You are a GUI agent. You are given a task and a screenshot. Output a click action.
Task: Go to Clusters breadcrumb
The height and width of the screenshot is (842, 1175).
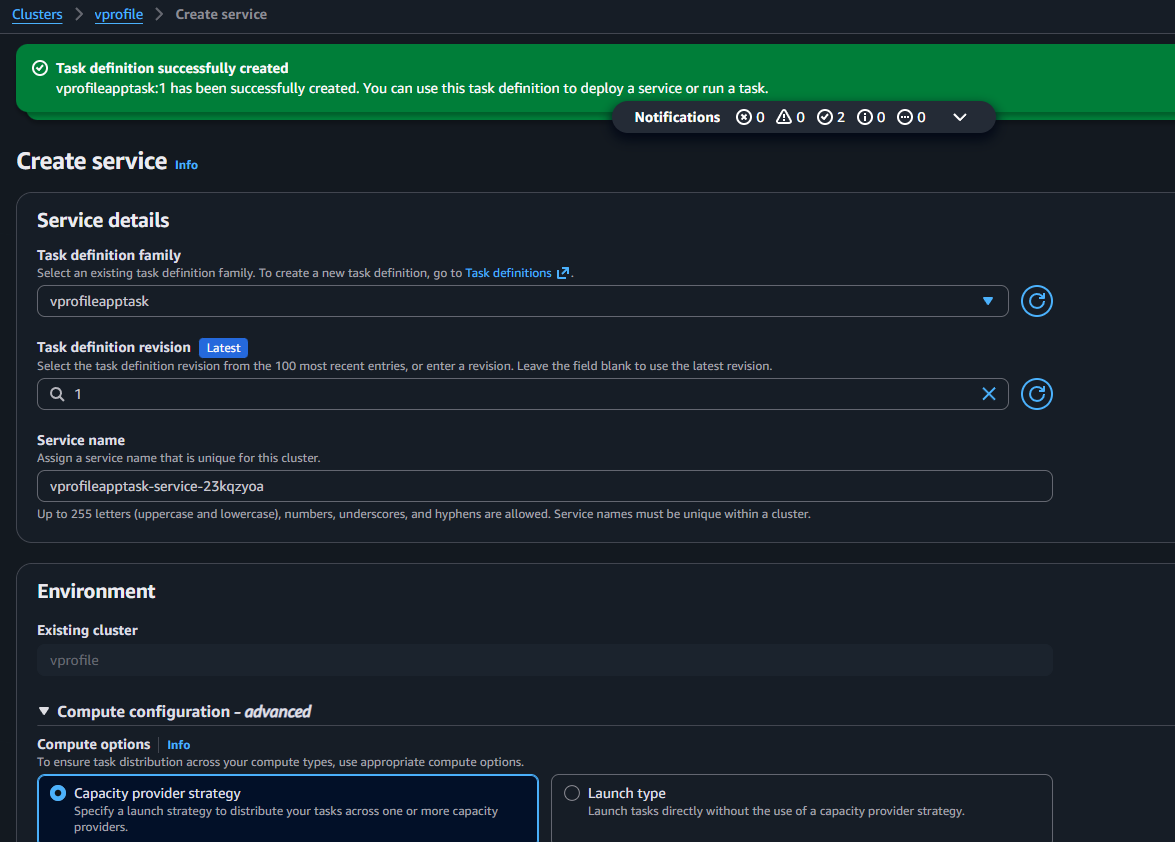click(x=37, y=14)
